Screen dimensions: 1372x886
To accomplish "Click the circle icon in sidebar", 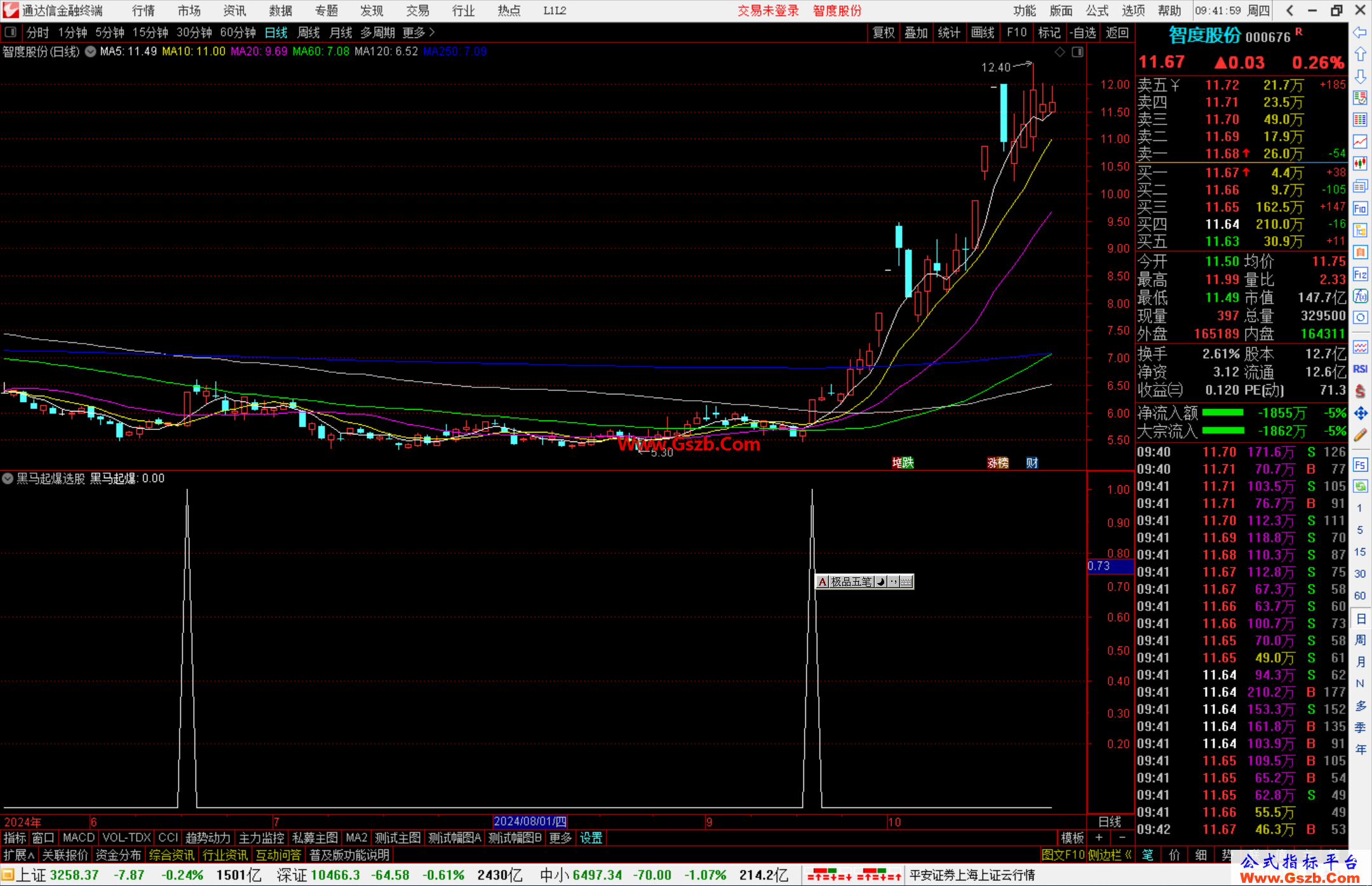I will click(x=1360, y=318).
